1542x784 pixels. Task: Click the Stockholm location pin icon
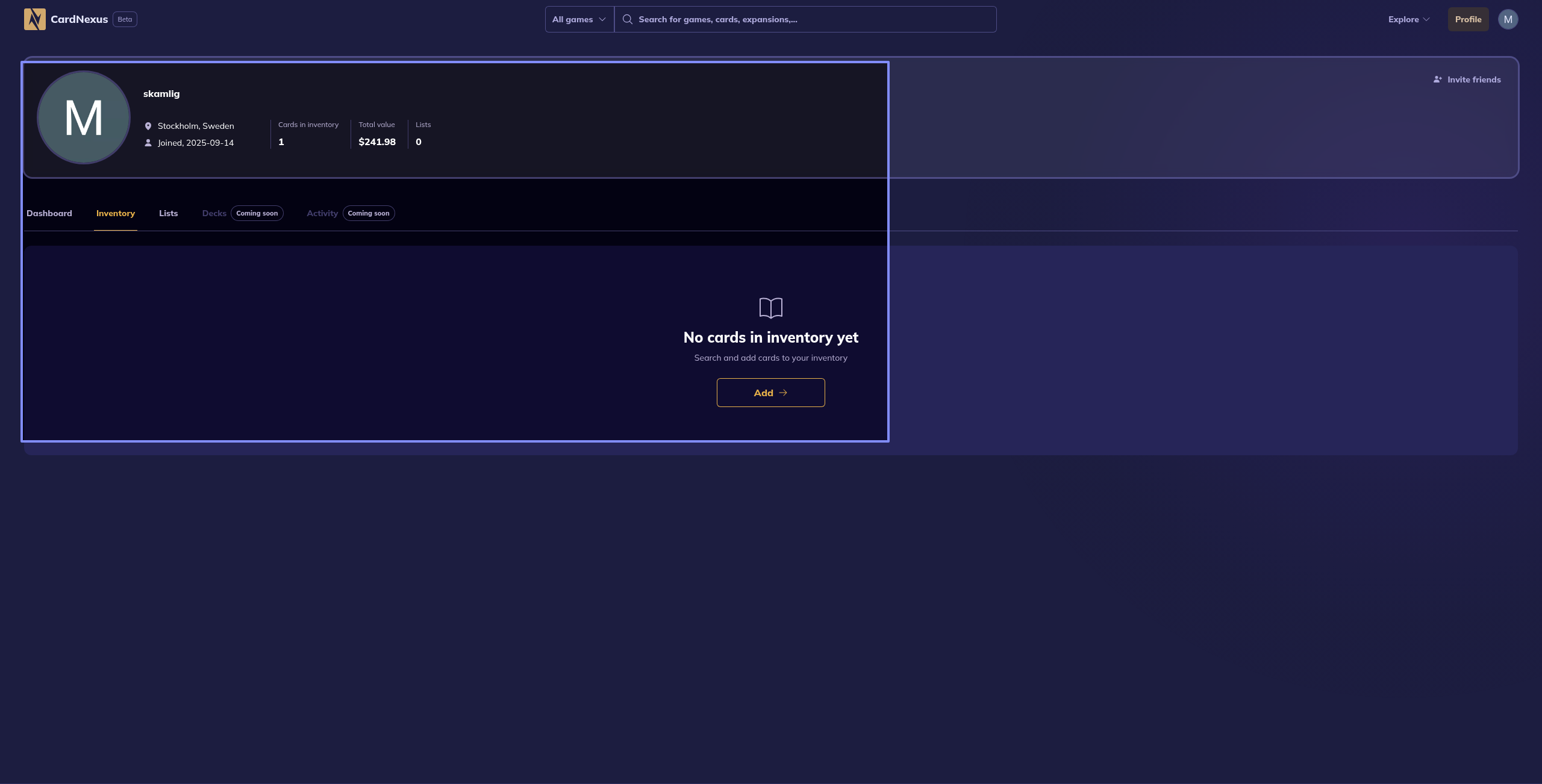coord(148,126)
